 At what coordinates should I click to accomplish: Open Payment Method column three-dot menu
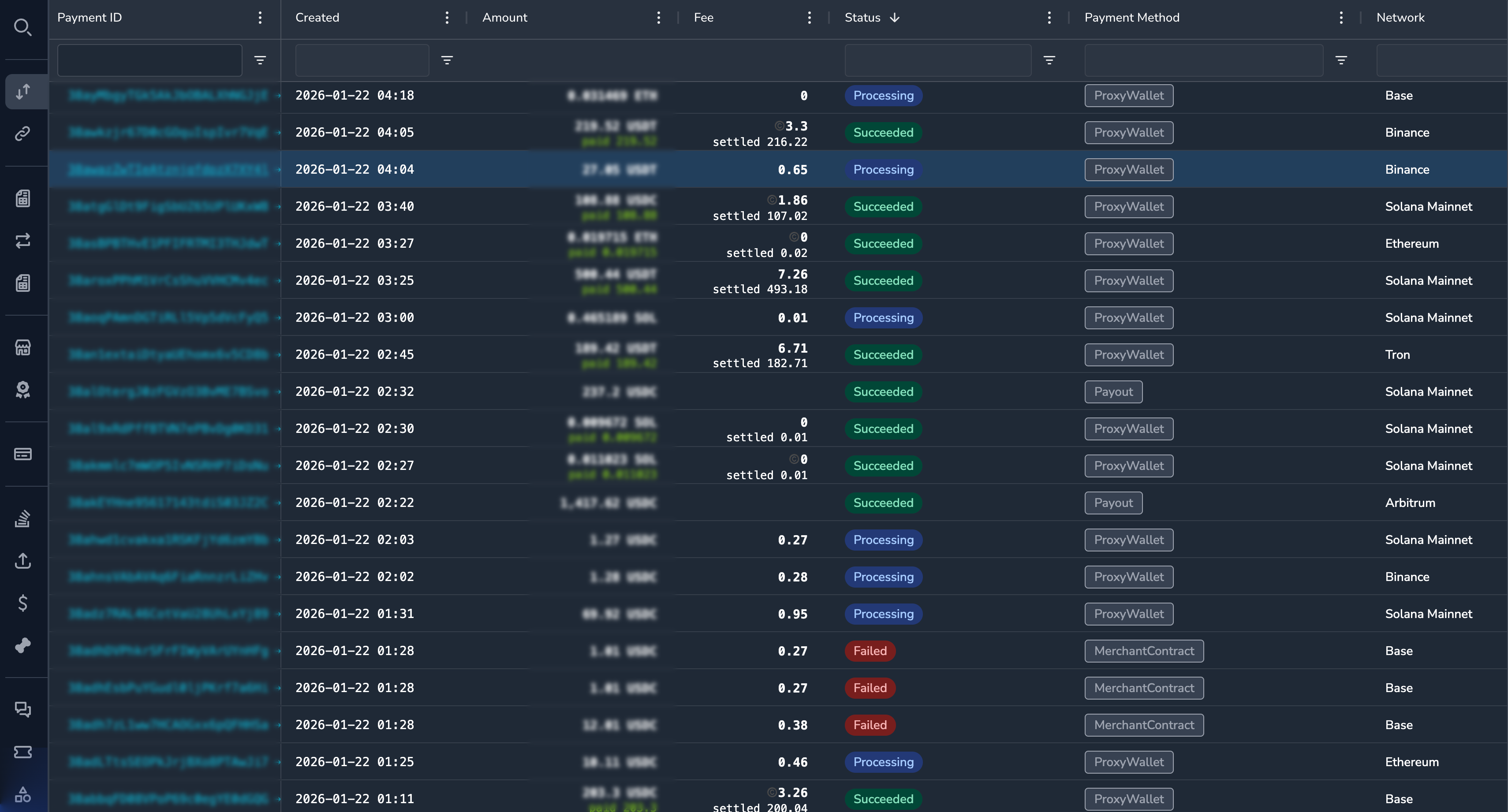click(x=1340, y=18)
